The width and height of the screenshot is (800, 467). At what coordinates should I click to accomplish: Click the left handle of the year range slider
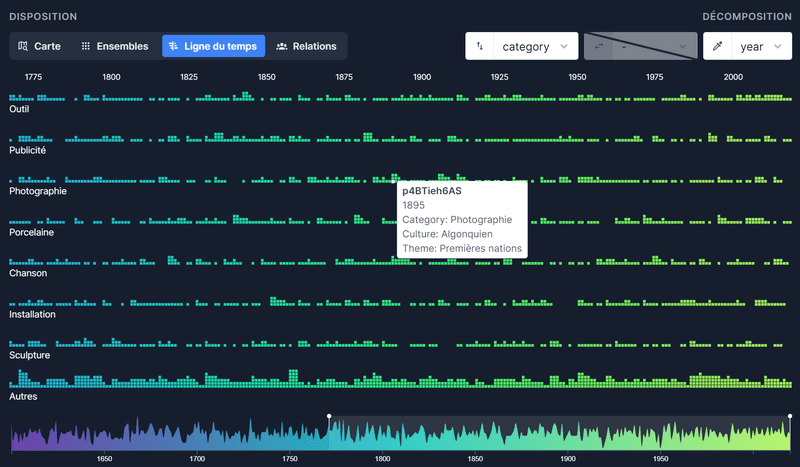(329, 416)
